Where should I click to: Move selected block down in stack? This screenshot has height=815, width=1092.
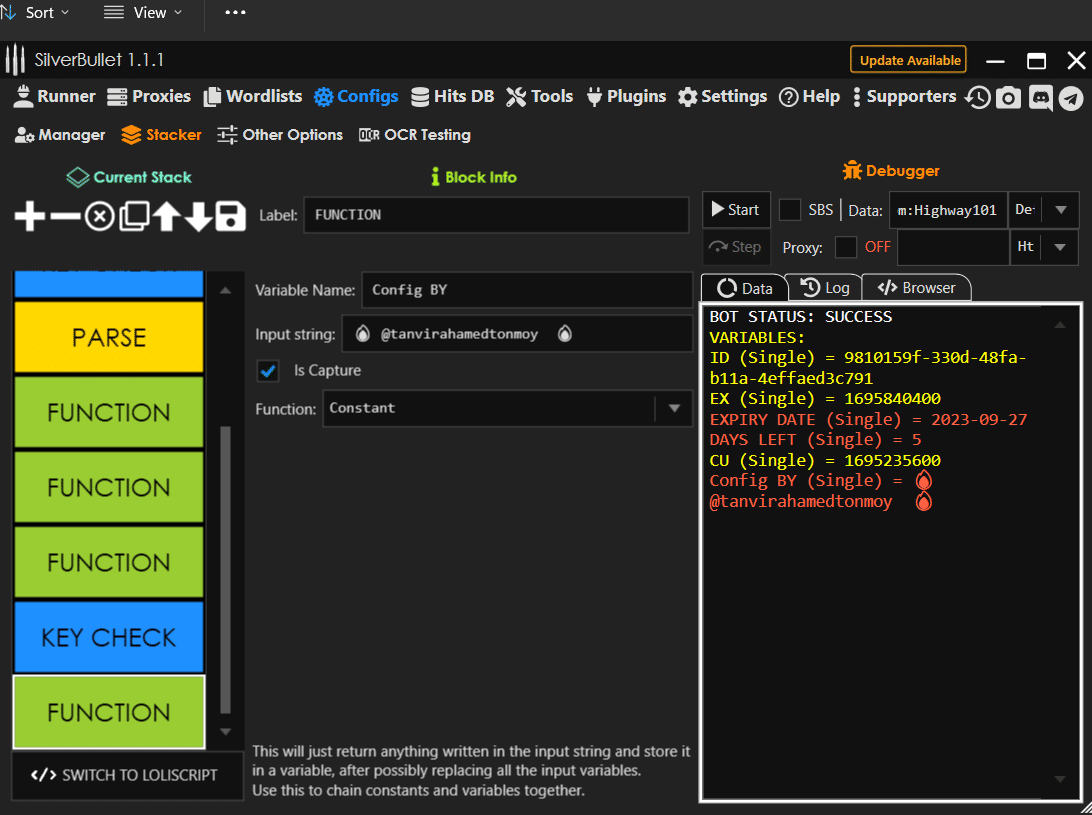point(199,216)
